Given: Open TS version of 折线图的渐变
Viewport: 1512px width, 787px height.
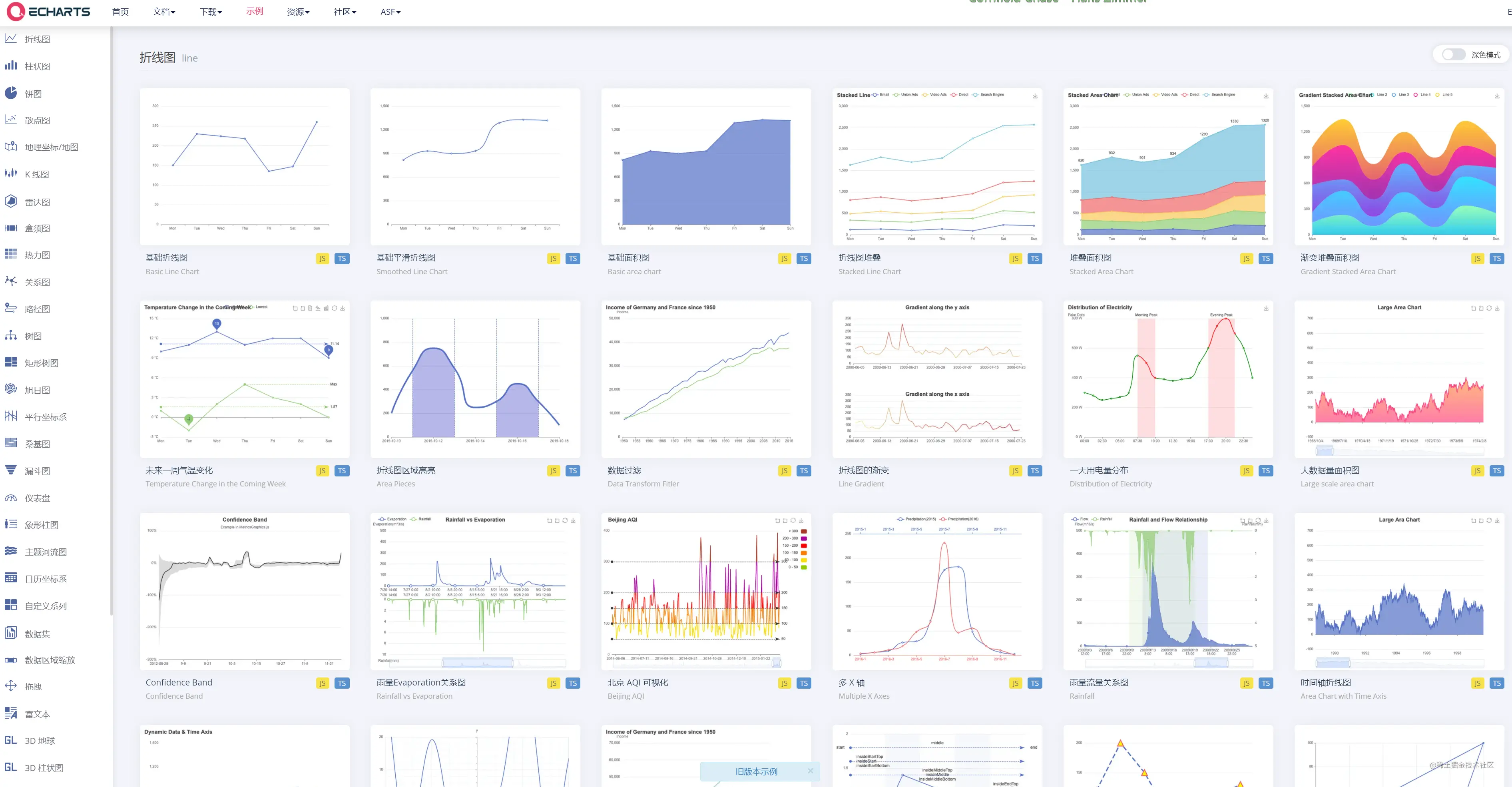Looking at the screenshot, I should click(x=1035, y=471).
